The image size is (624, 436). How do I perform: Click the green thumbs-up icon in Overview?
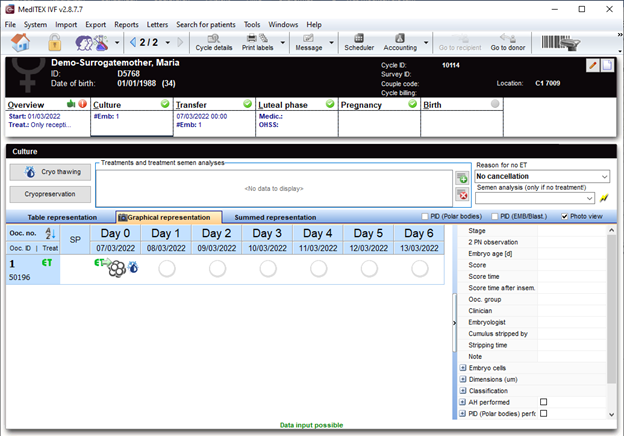(71, 104)
